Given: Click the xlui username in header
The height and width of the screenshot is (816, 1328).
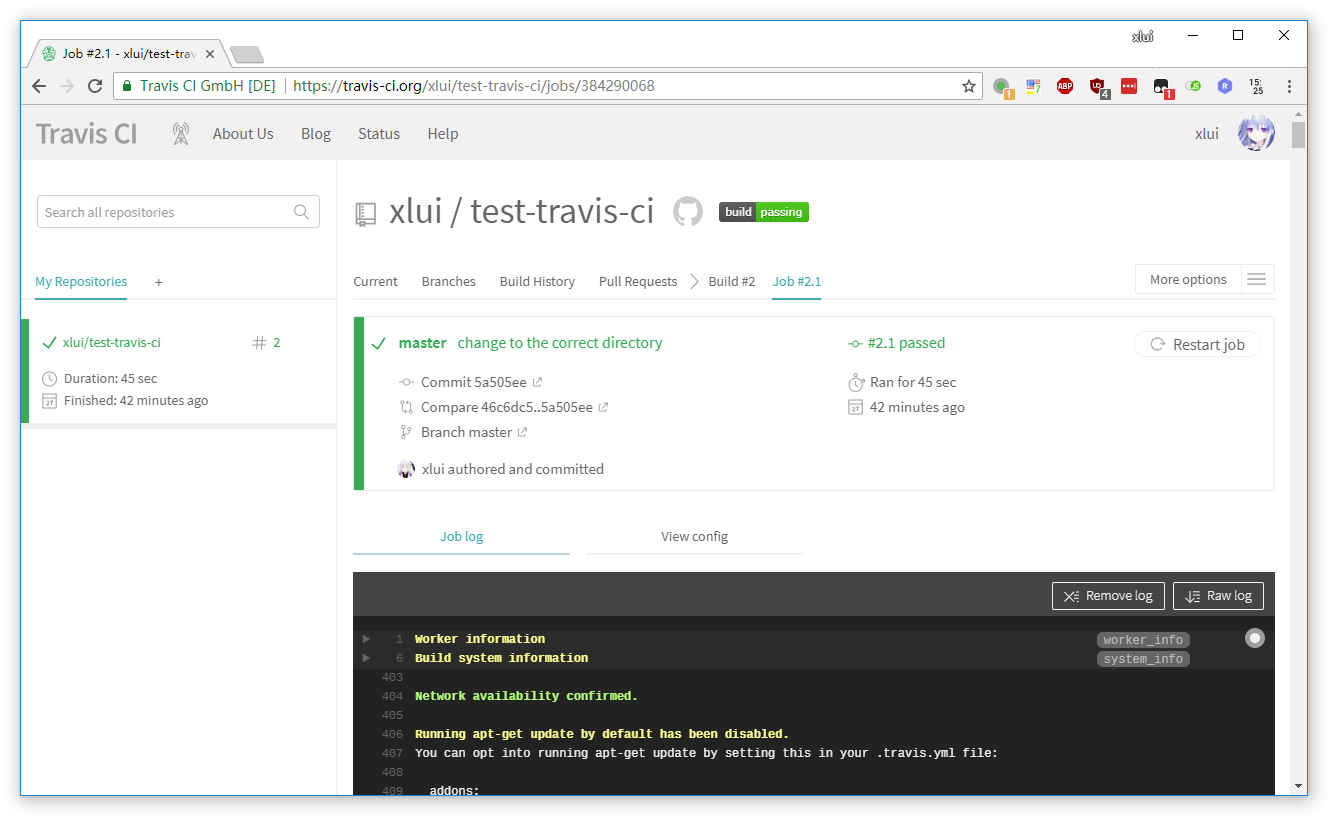Looking at the screenshot, I should (1207, 134).
